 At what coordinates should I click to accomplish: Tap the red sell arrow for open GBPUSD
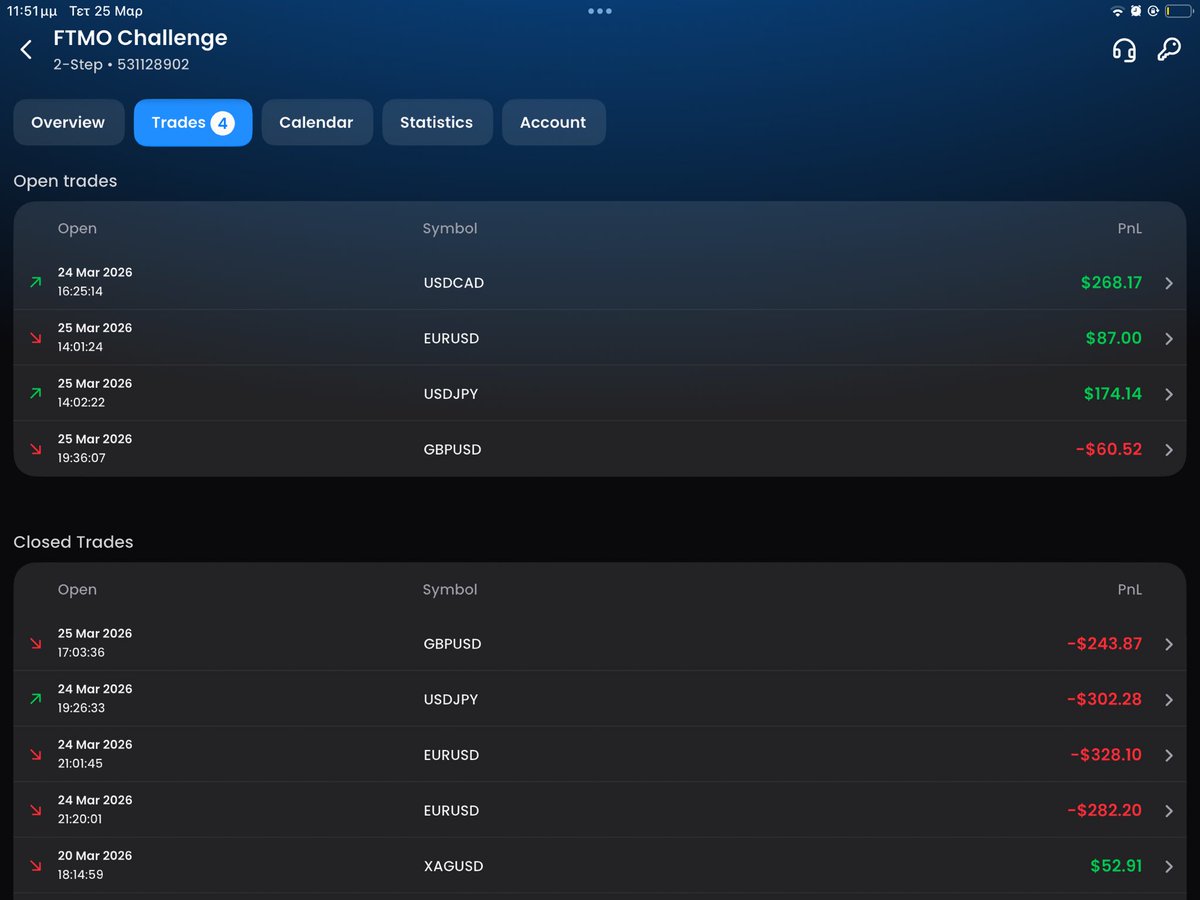[x=36, y=449]
